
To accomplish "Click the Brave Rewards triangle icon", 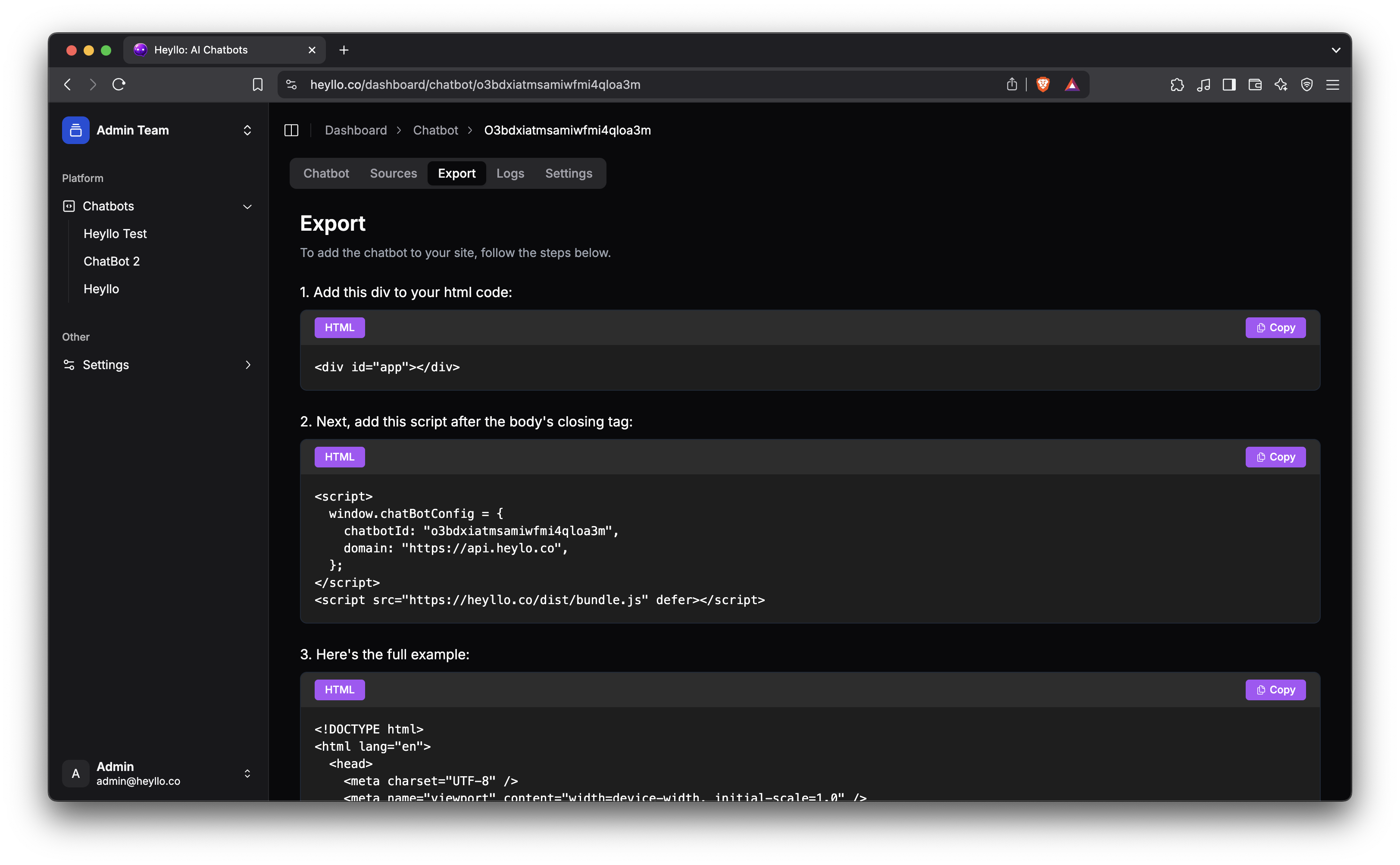I will 1072,85.
